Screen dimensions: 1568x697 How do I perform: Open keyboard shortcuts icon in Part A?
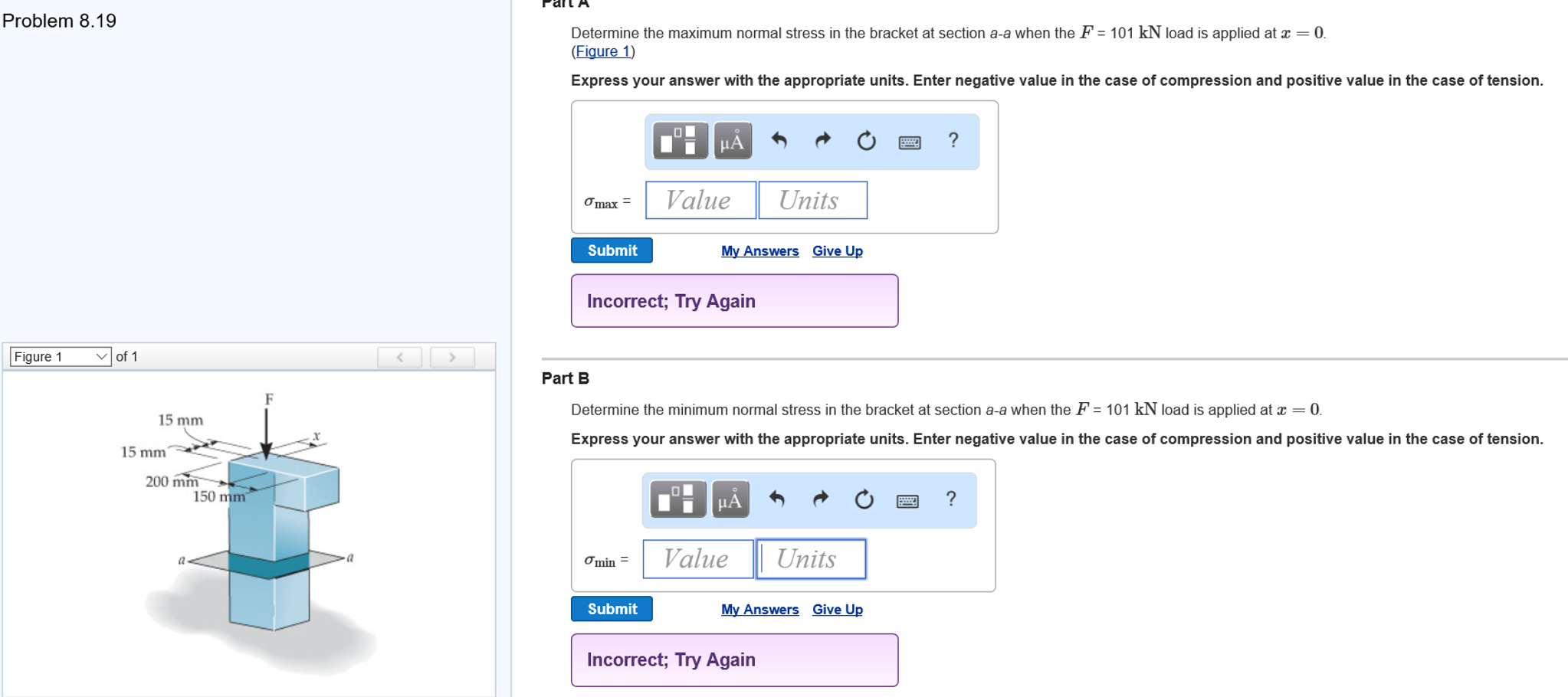click(x=910, y=142)
